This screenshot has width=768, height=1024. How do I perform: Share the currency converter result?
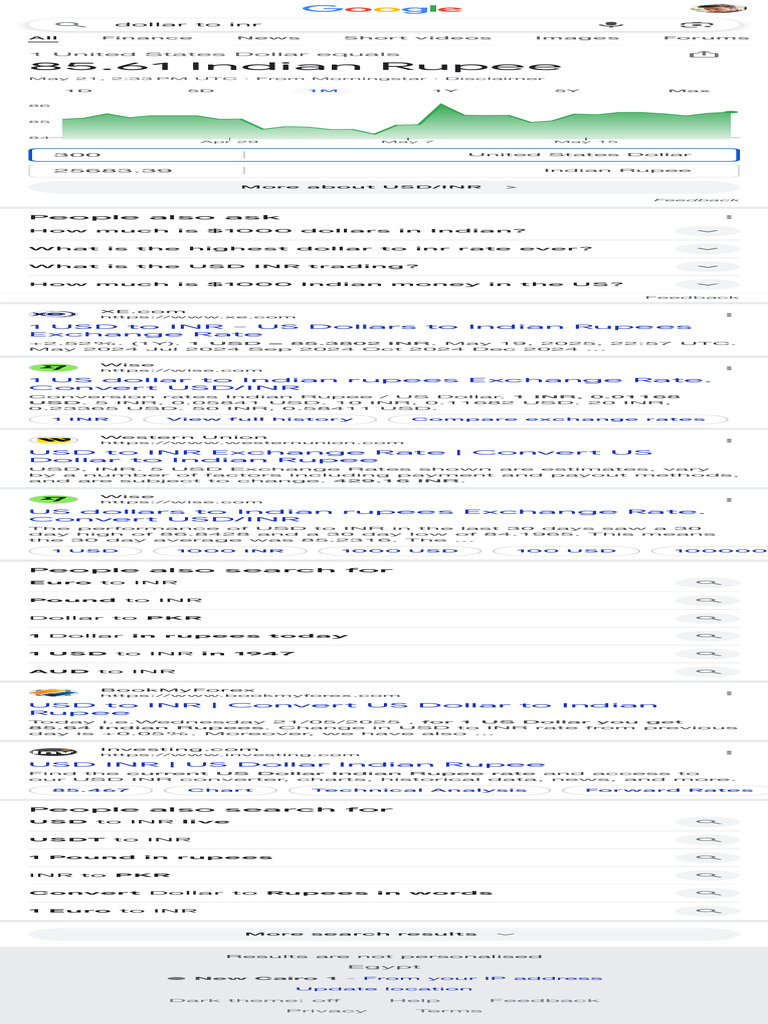[704, 55]
